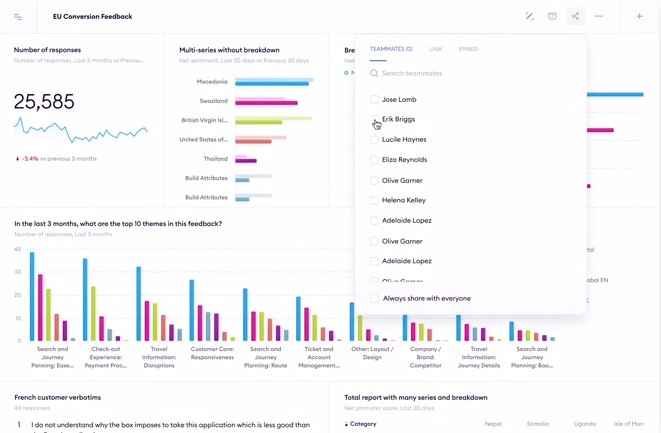Screen dimensions: 661x433
Task: Select the Teammates tab
Action: point(391,49)
